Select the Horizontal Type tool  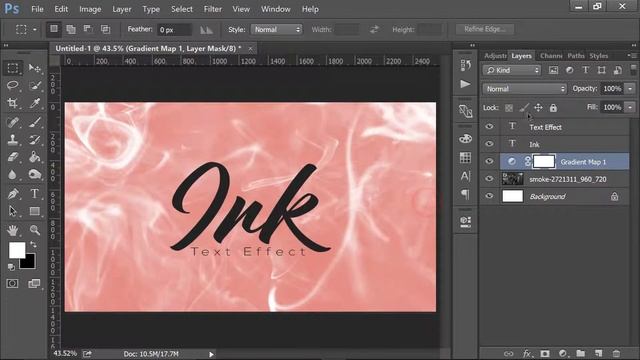(x=35, y=193)
